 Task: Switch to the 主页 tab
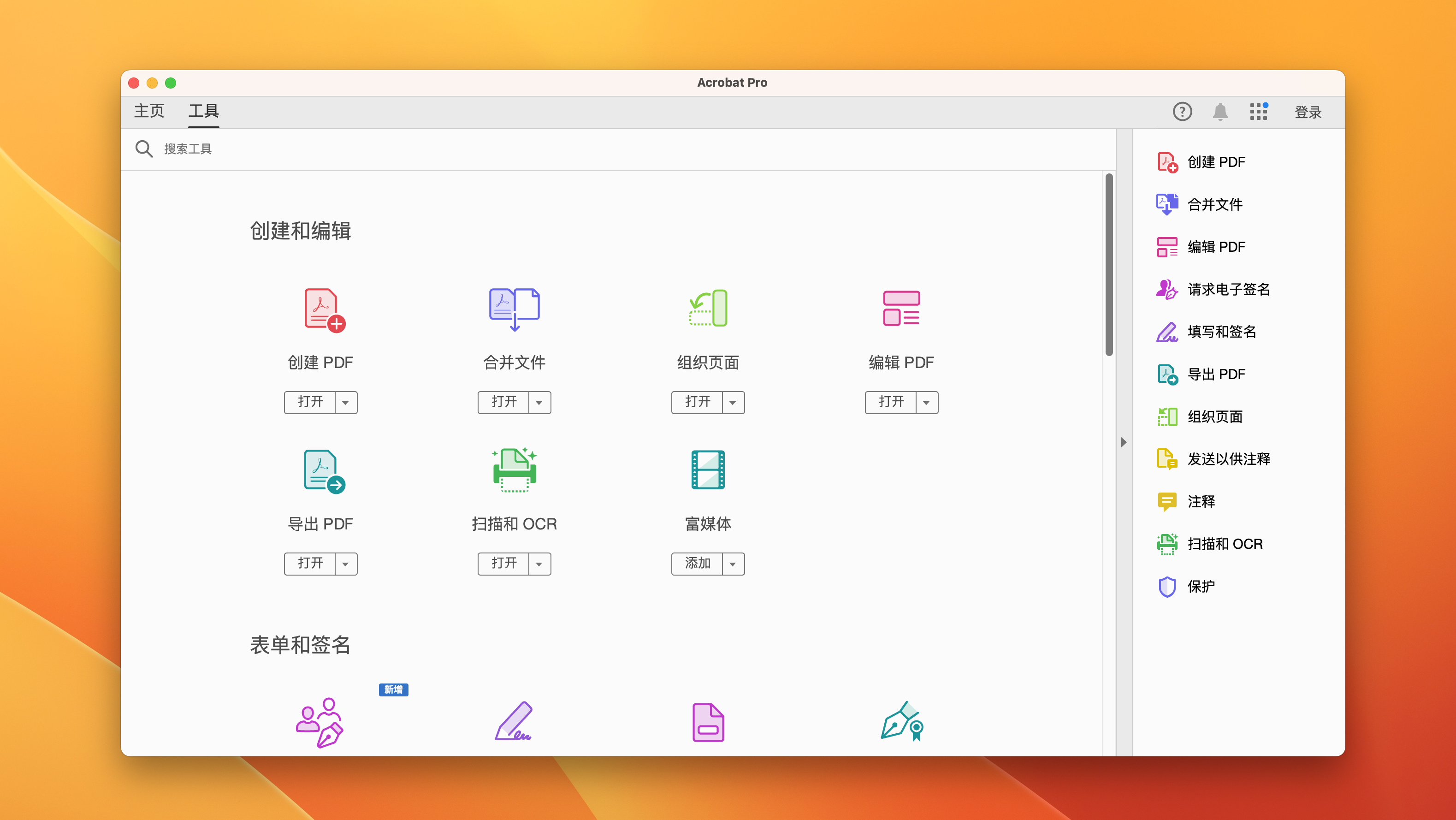point(148,111)
